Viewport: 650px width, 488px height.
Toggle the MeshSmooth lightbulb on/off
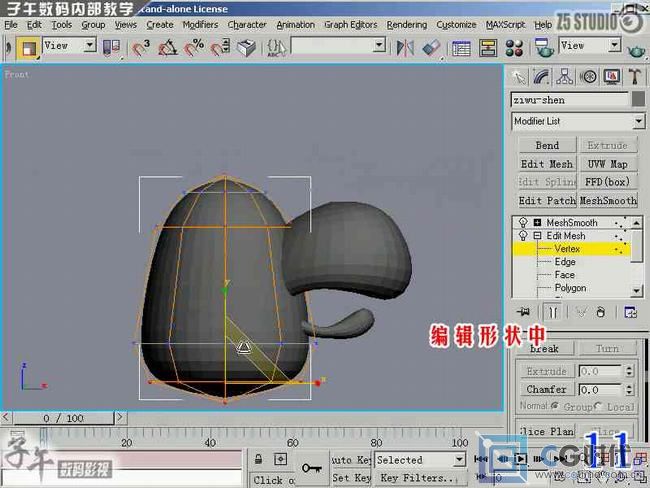(x=523, y=223)
